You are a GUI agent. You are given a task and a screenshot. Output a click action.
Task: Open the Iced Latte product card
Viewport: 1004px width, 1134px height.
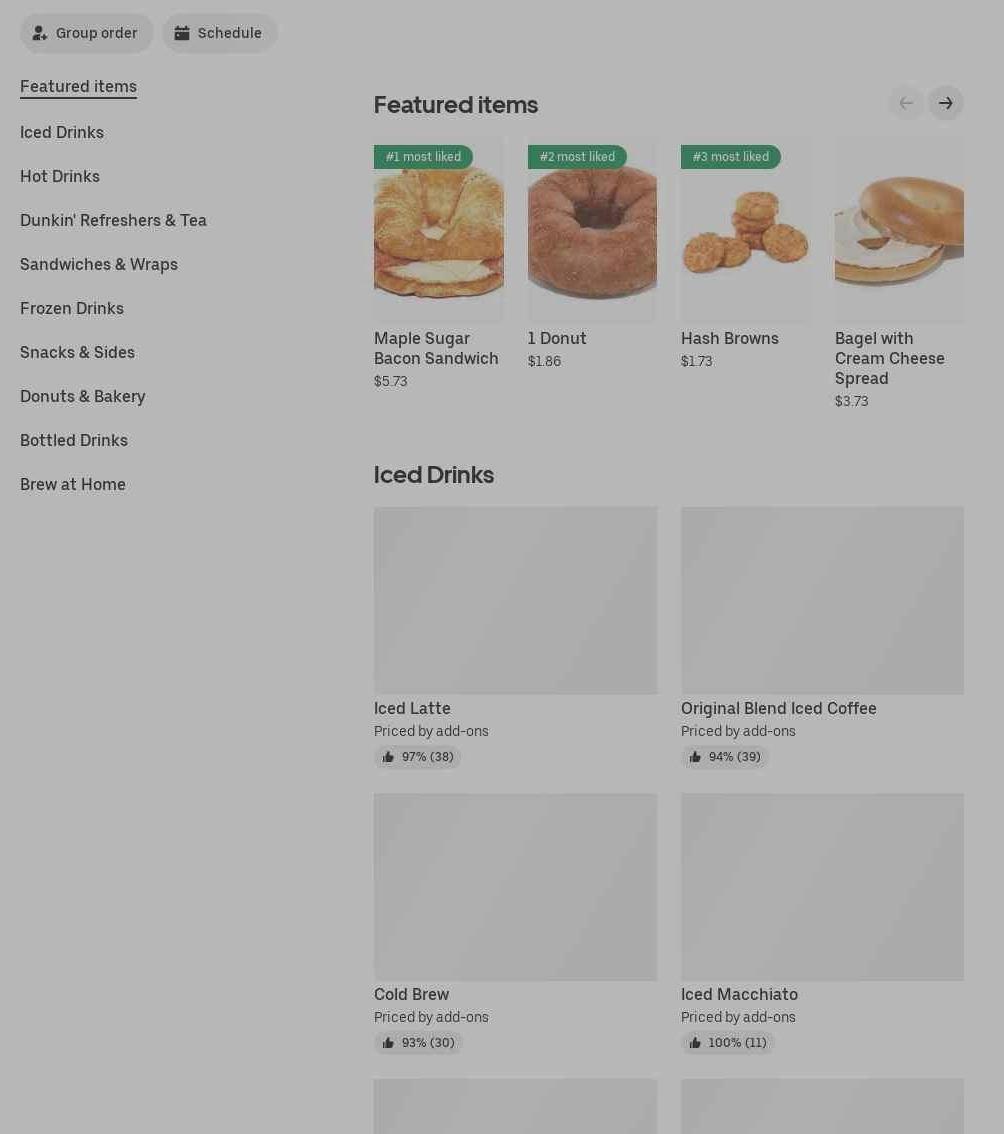[x=516, y=637]
